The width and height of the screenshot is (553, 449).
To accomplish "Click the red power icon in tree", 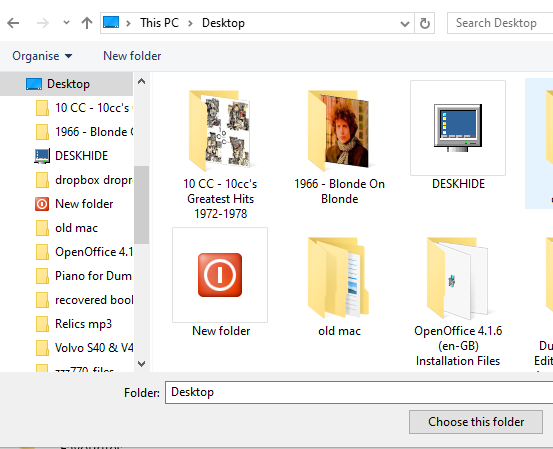I will coord(42,204).
